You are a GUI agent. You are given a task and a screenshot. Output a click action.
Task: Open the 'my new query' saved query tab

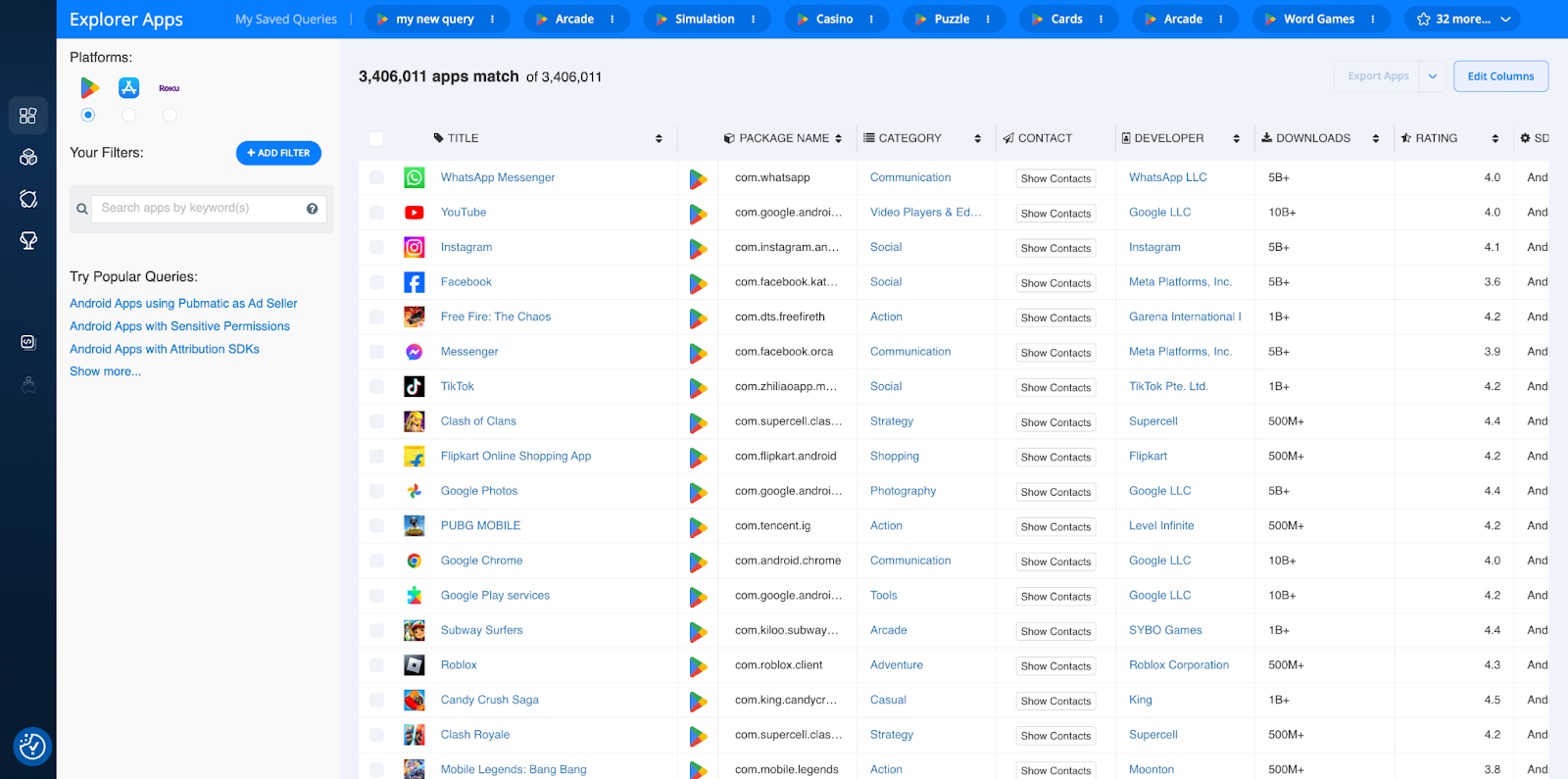[x=435, y=19]
